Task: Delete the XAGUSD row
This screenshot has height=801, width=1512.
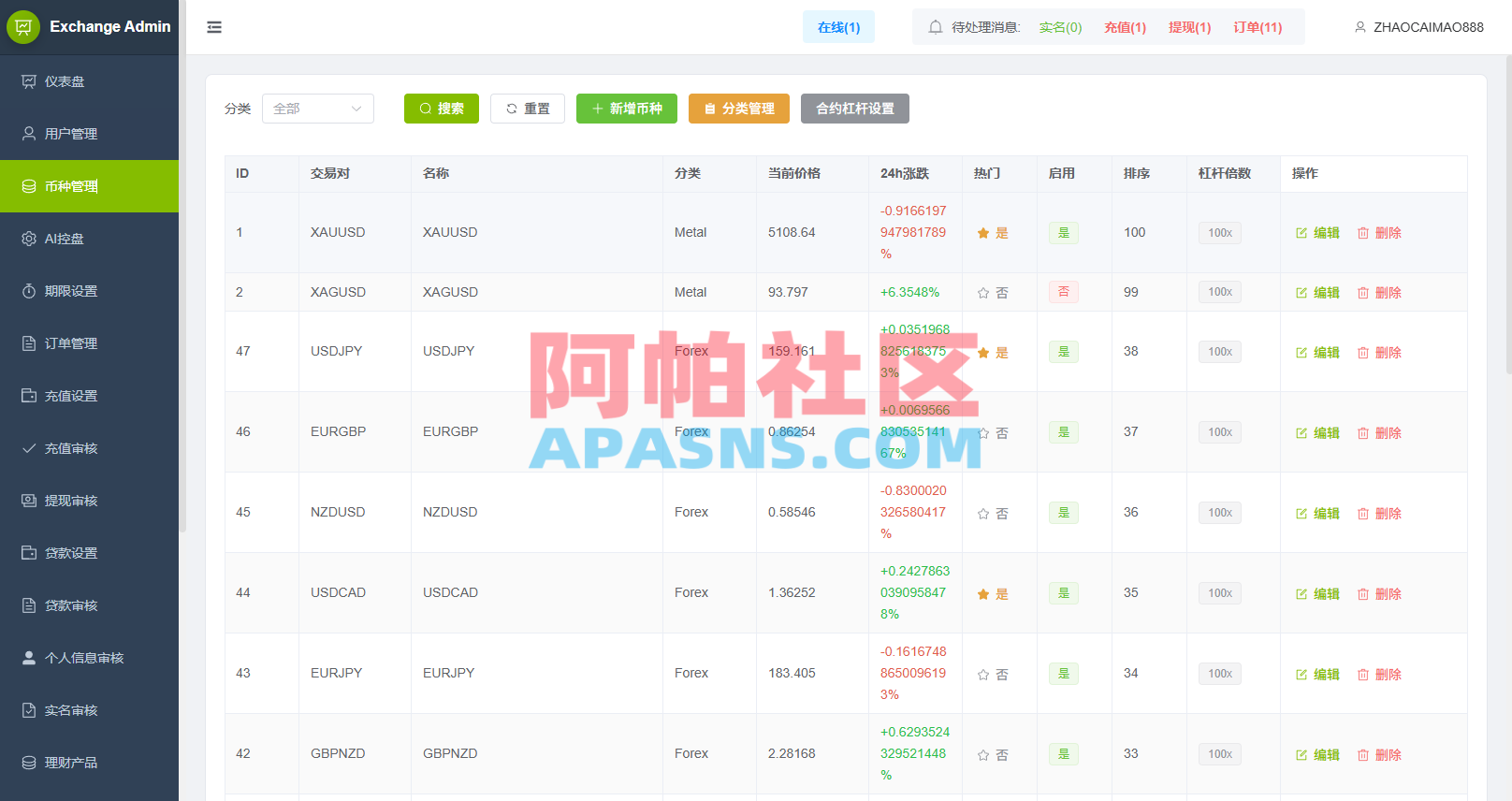Action: (1379, 293)
